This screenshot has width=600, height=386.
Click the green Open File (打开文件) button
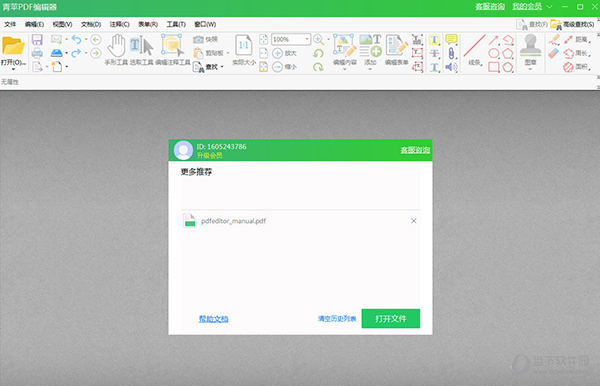click(x=391, y=319)
